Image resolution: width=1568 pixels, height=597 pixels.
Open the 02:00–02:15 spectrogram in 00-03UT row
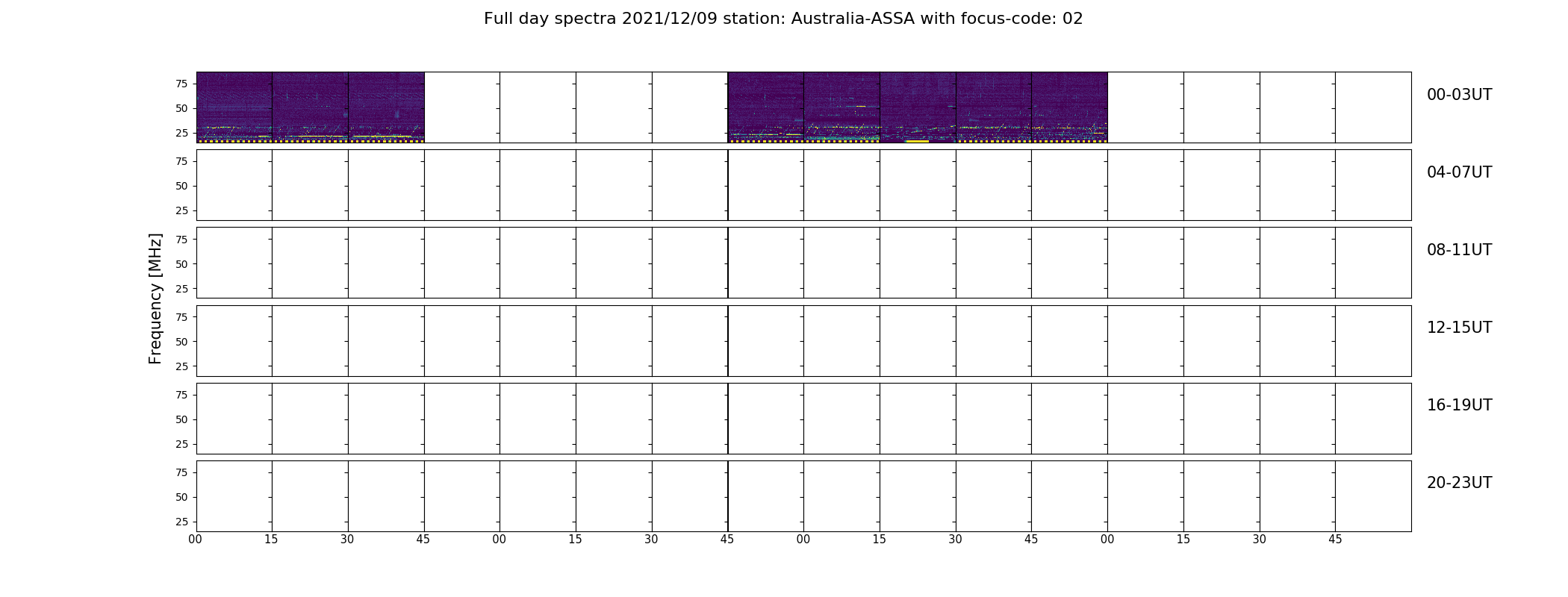842,107
